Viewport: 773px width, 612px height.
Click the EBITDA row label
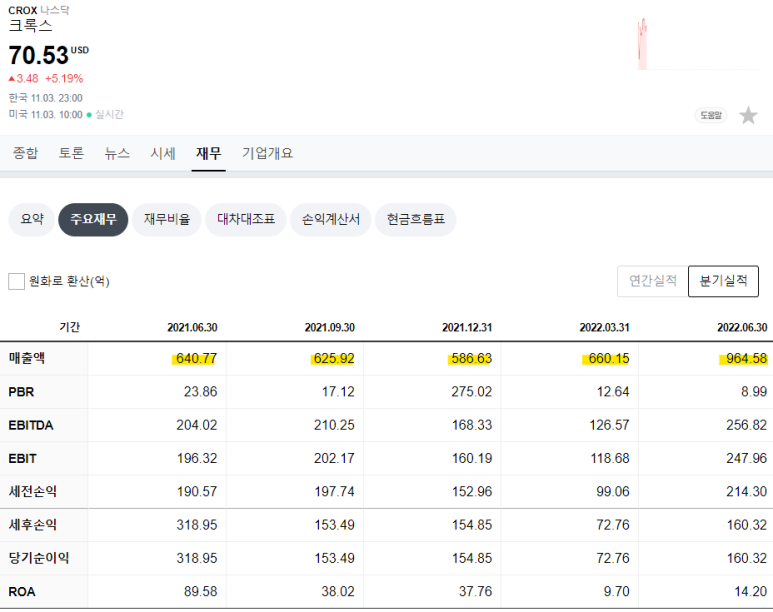(31, 425)
